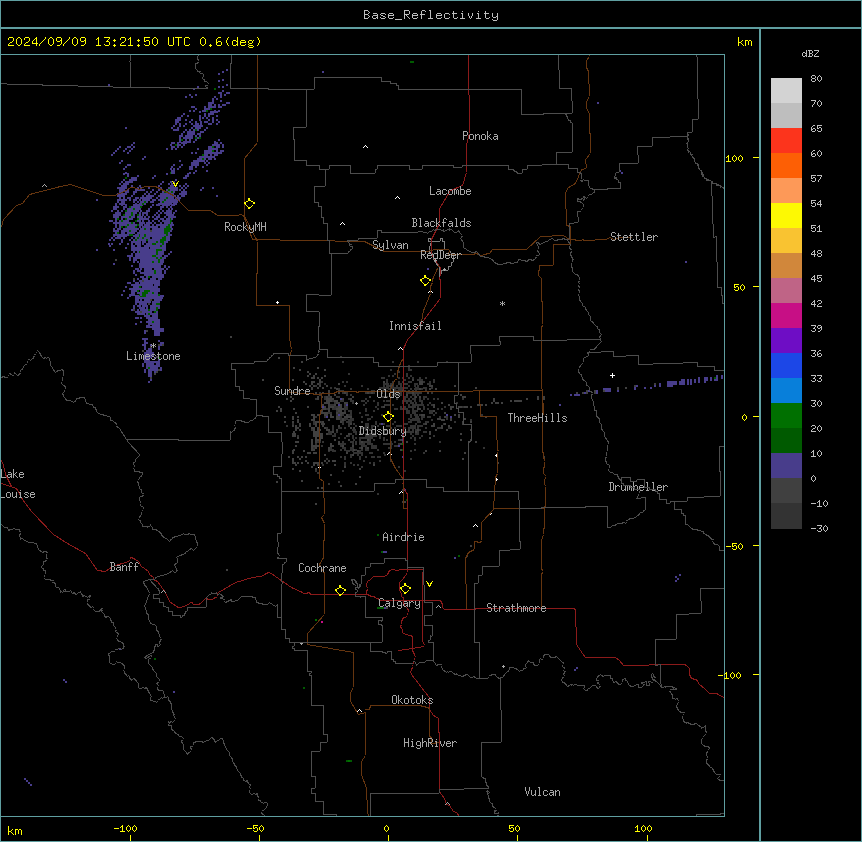Screen dimensions: 862x842
Task: Click the Limestone label
Action: click(153, 356)
